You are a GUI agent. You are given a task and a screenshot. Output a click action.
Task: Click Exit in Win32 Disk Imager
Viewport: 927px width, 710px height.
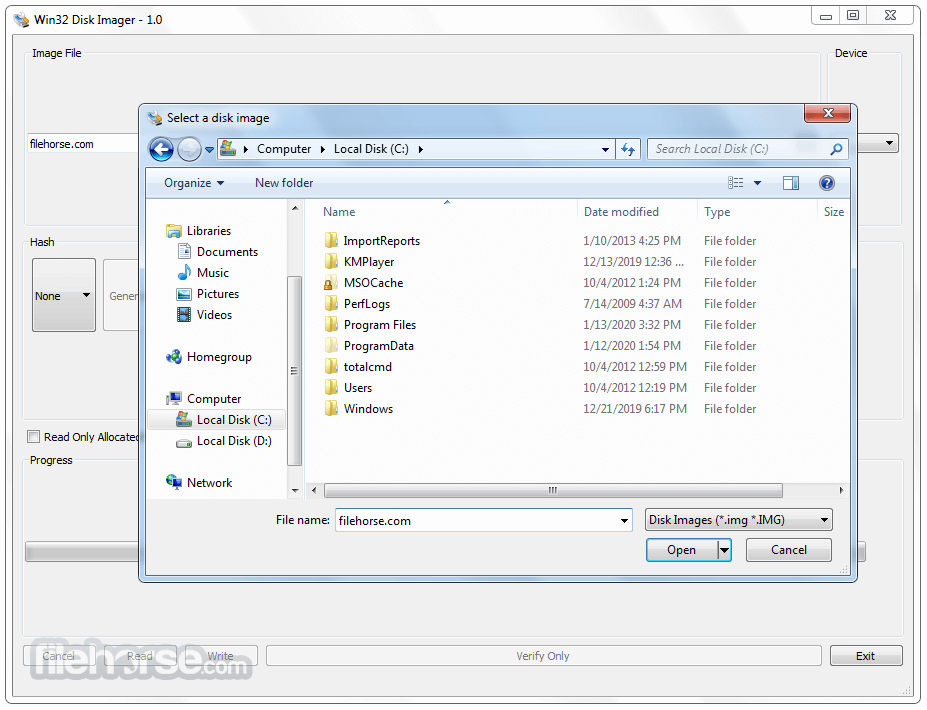pos(866,656)
